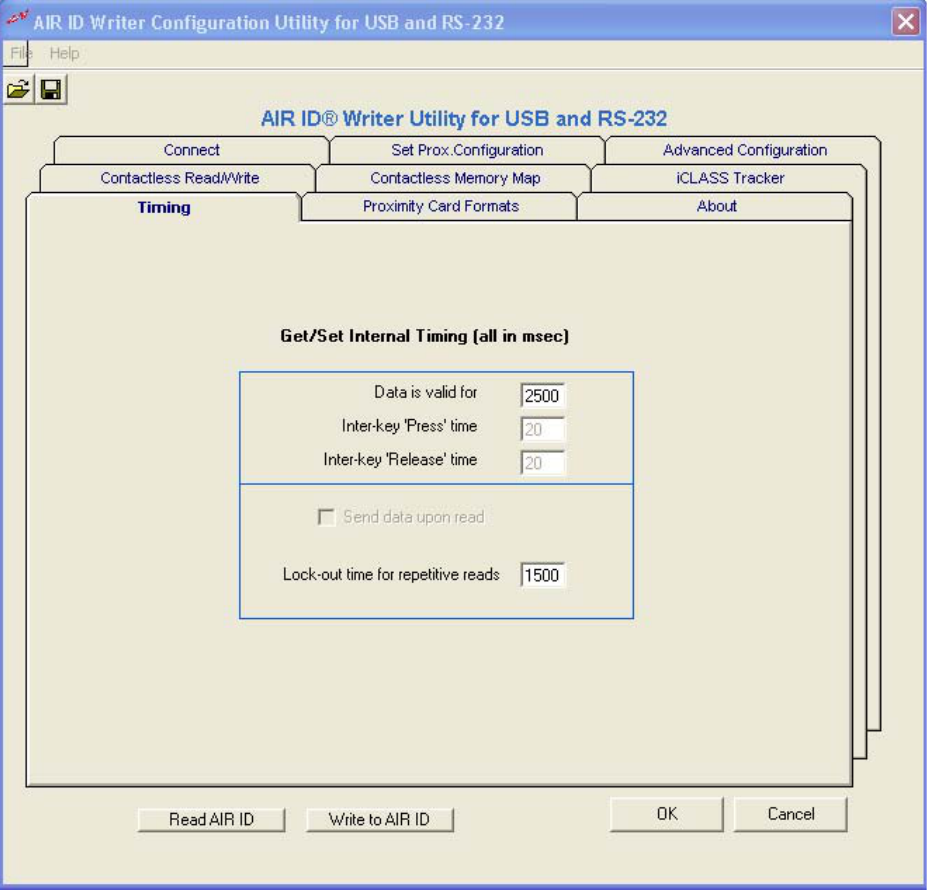The height and width of the screenshot is (890, 927).
Task: Click the Lock-out time for repetitive reads field
Action: [x=542, y=574]
